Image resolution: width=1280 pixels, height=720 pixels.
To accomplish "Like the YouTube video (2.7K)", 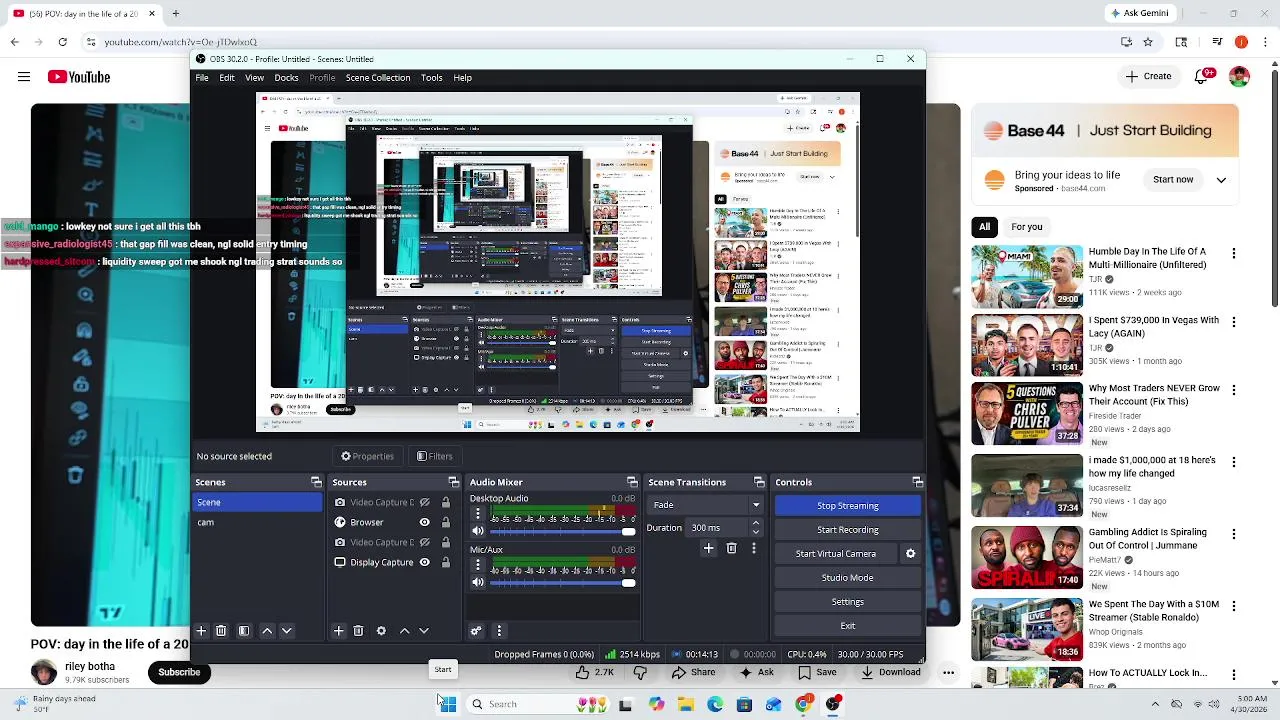I will [596, 672].
